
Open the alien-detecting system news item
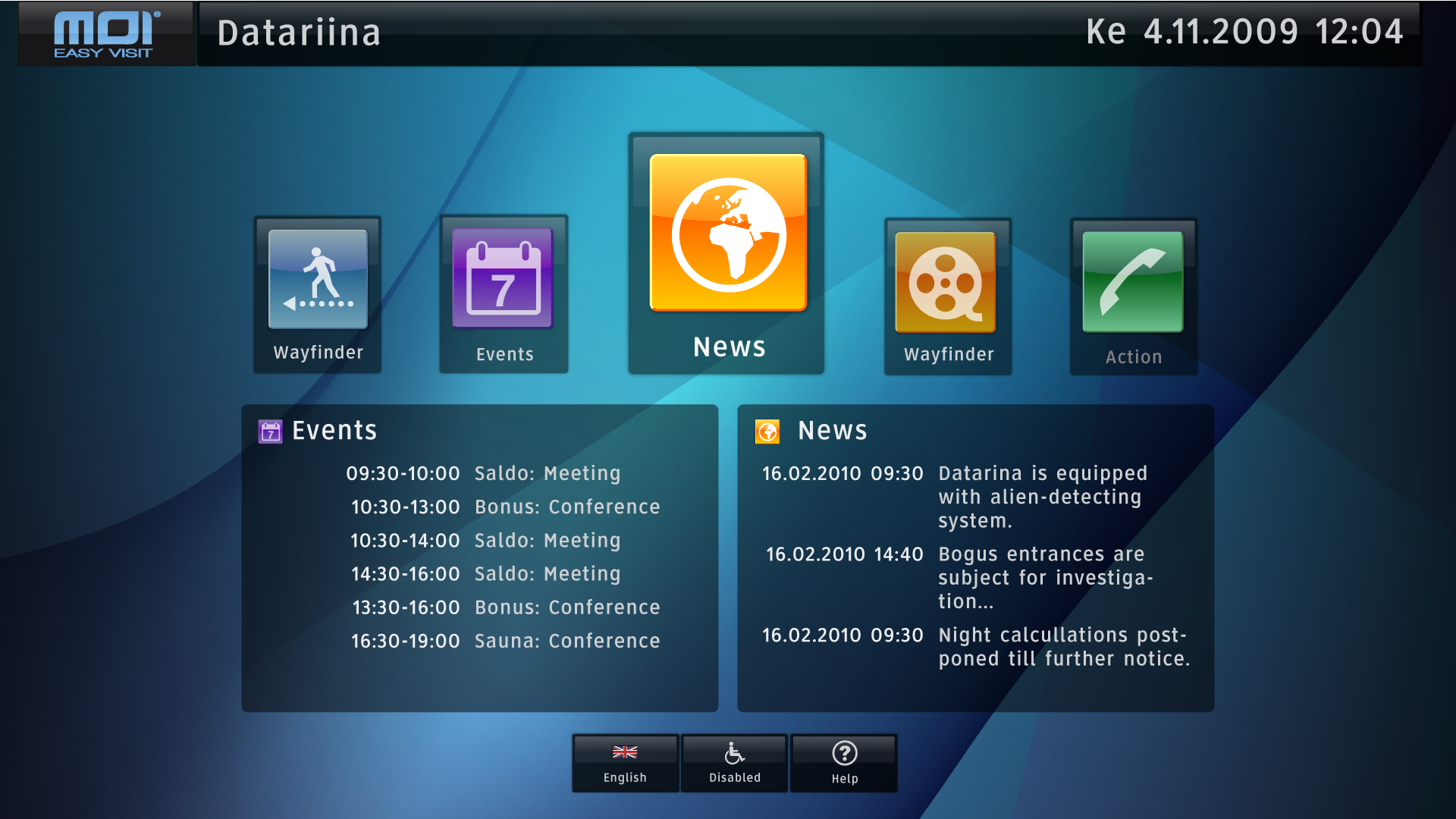[x=1042, y=497]
